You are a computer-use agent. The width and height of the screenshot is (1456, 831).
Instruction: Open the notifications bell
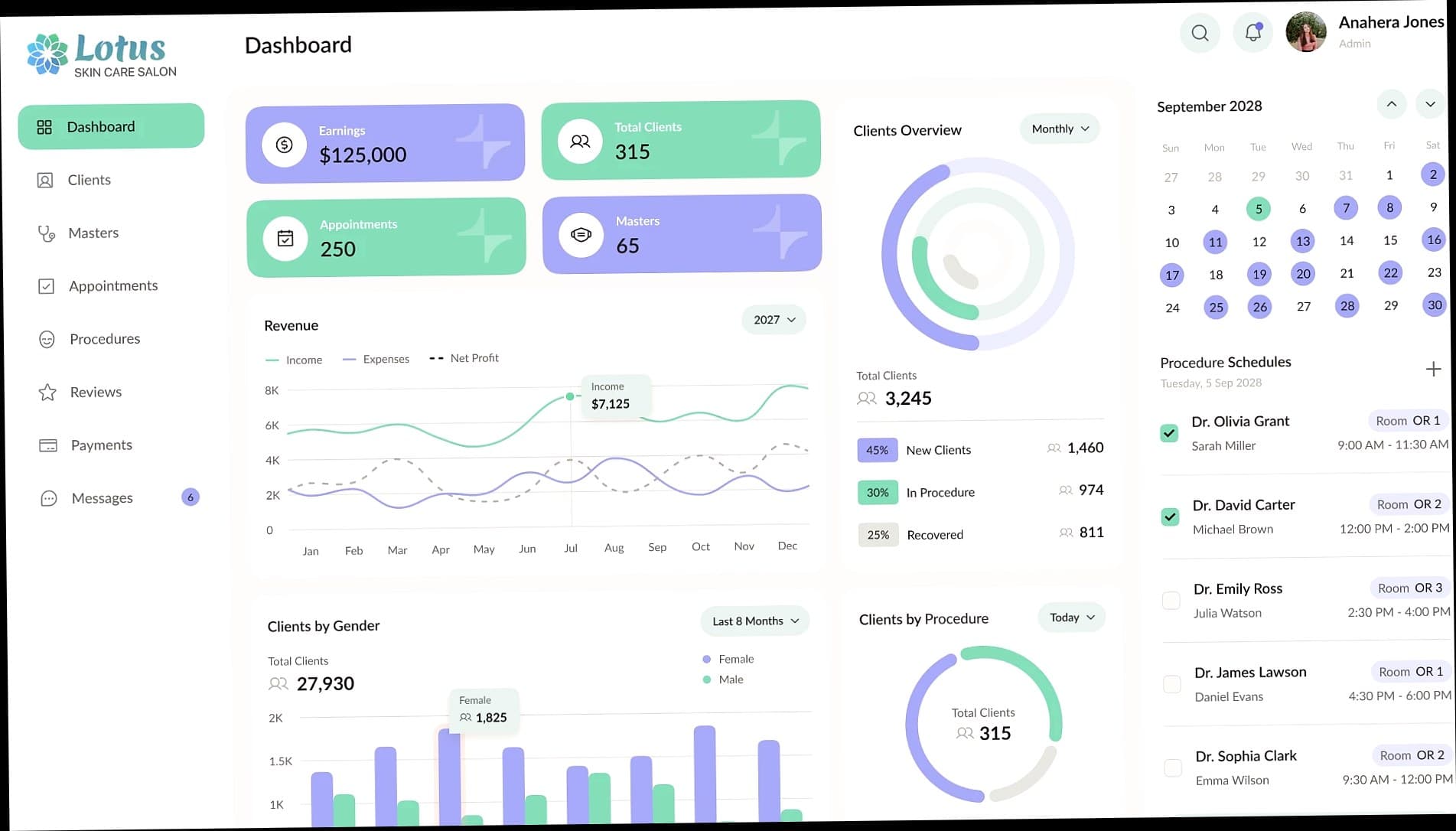click(x=1252, y=33)
